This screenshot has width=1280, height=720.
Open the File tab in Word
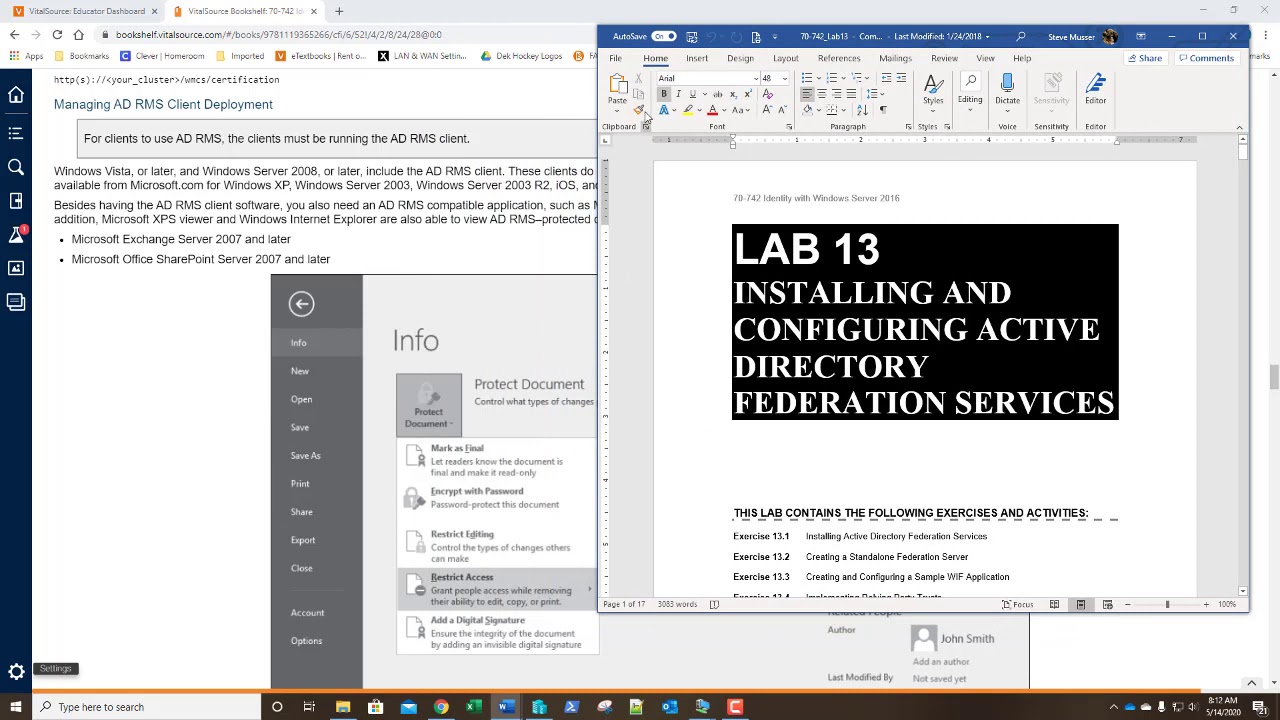pyautogui.click(x=616, y=58)
